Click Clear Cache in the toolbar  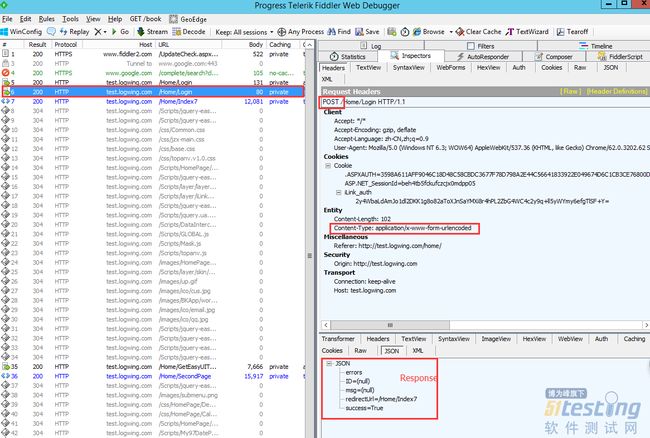click(478, 31)
